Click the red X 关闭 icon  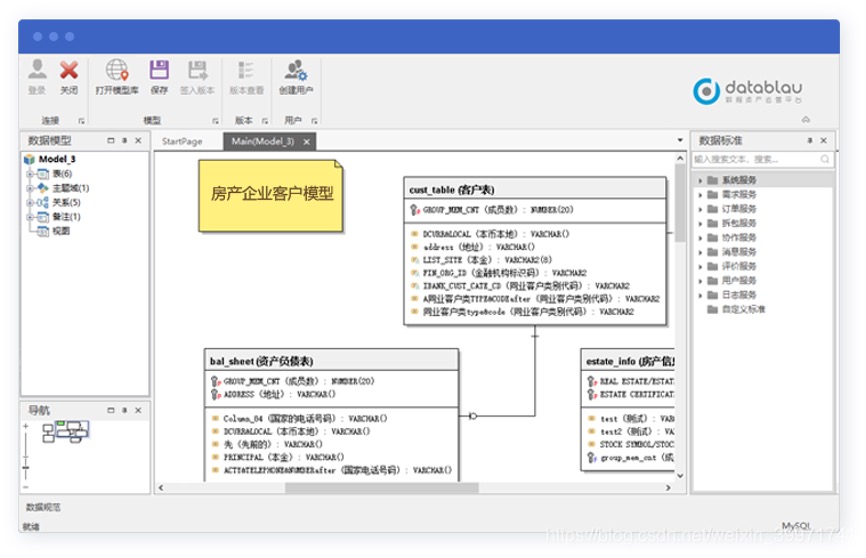coord(69,70)
